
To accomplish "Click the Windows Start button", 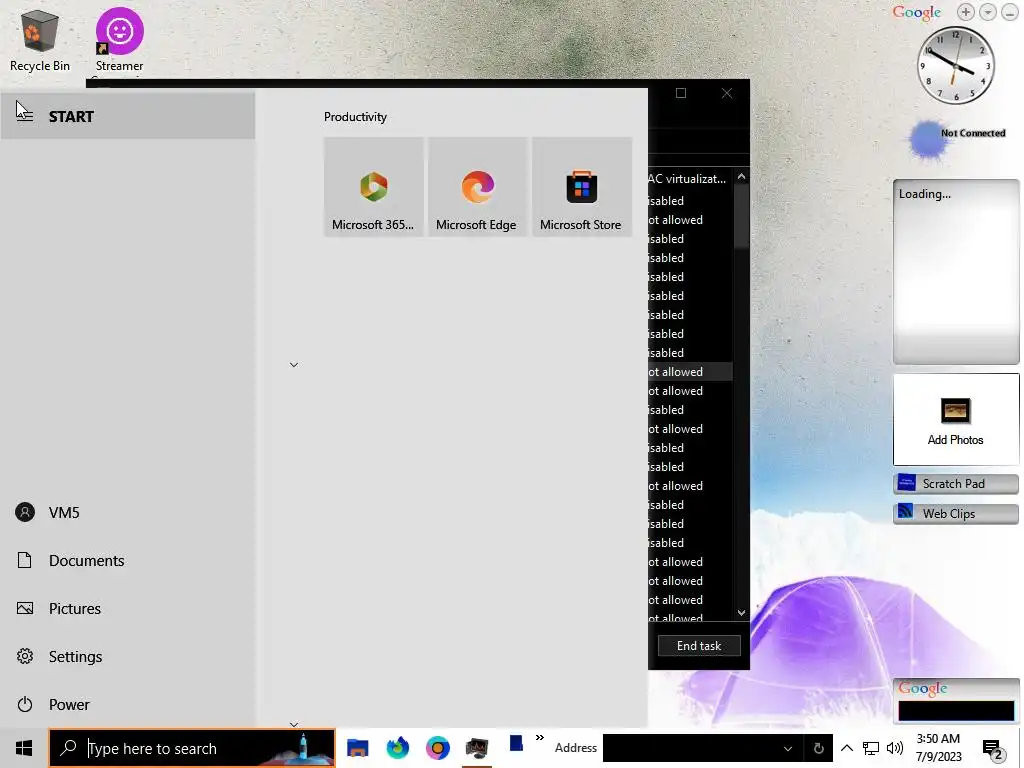I will point(24,748).
